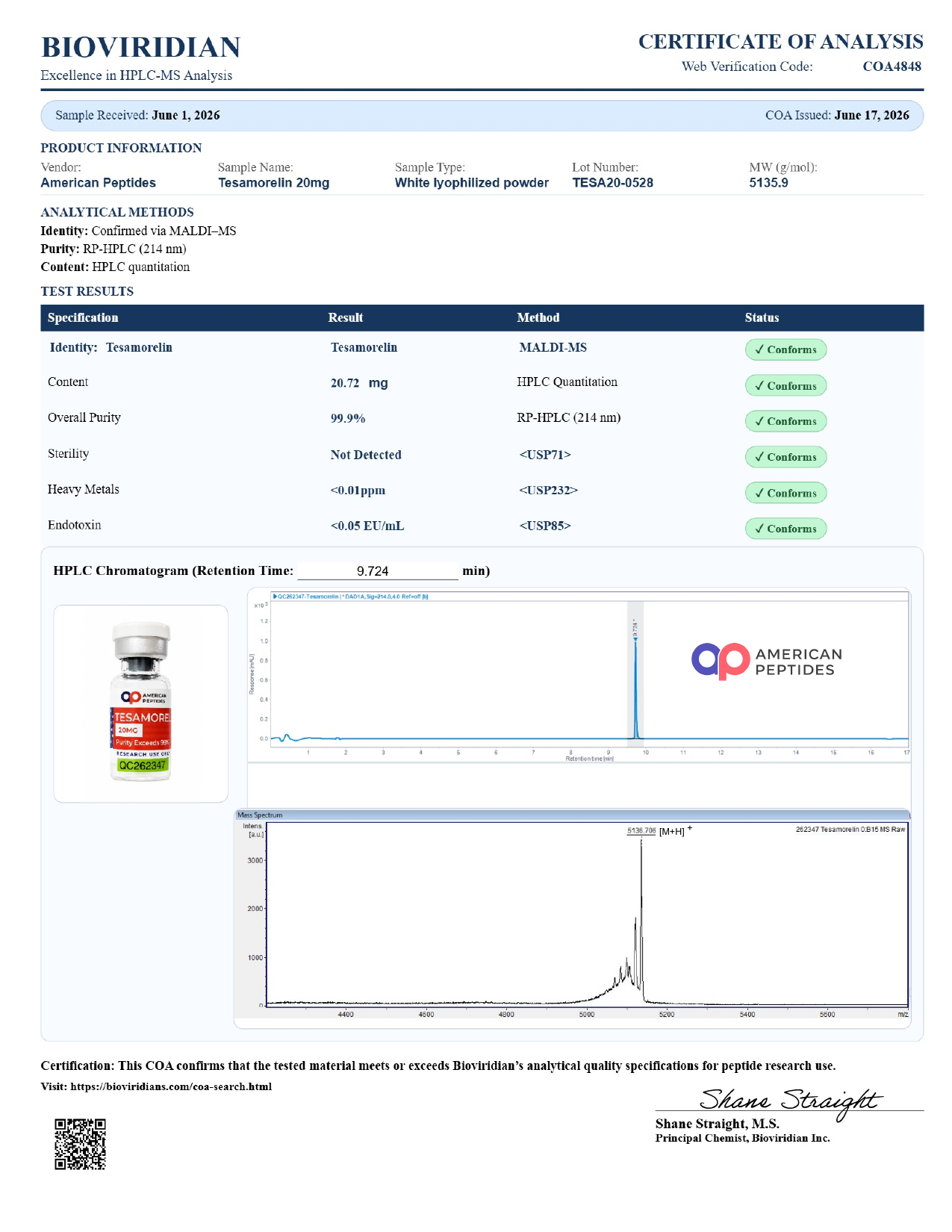The image size is (952, 1232).
Task: Click the Conforms badge for Content row
Action: click(x=785, y=386)
